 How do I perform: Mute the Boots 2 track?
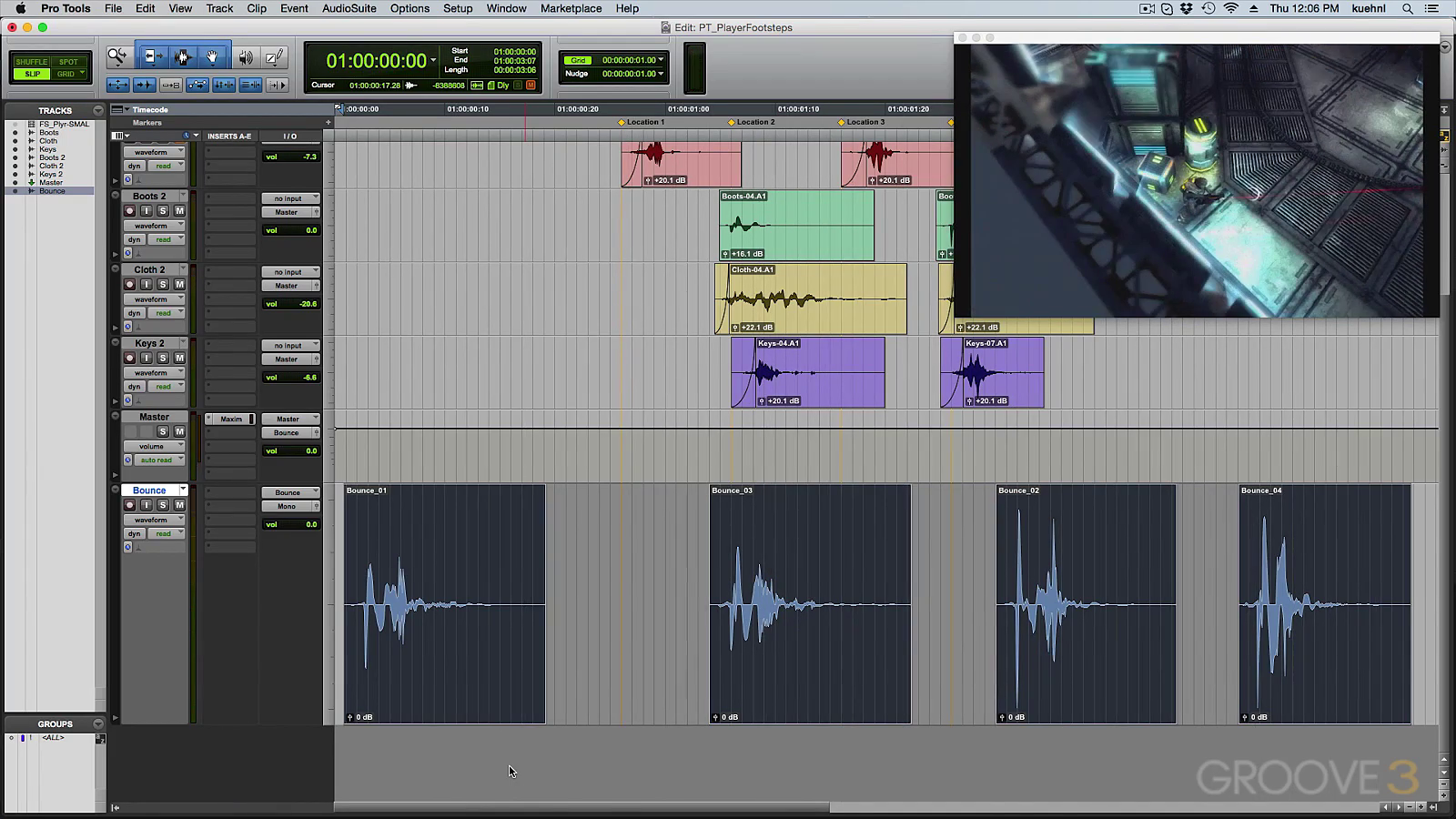coord(179,210)
